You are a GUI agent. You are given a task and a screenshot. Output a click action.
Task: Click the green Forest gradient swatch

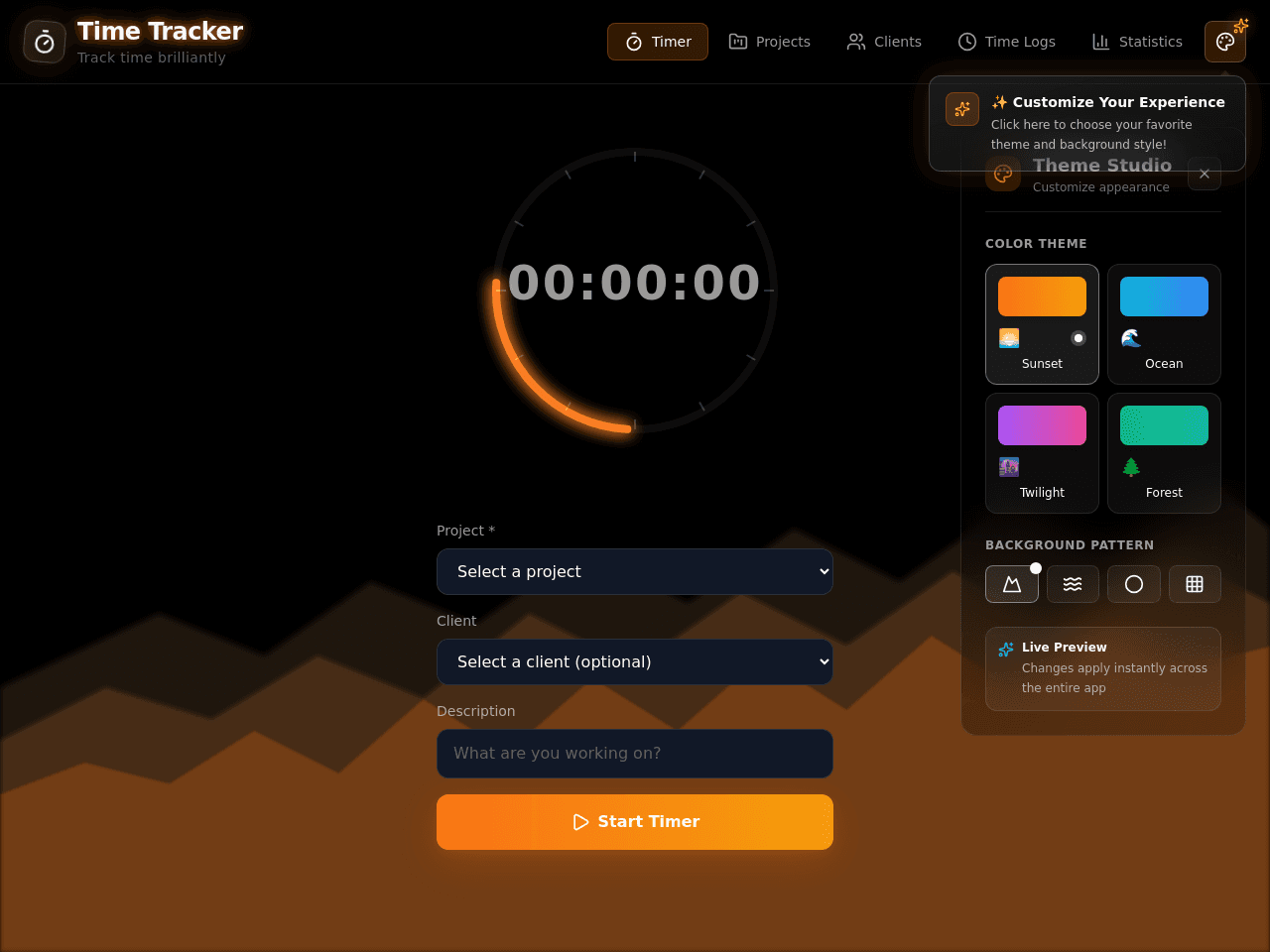(x=1164, y=425)
